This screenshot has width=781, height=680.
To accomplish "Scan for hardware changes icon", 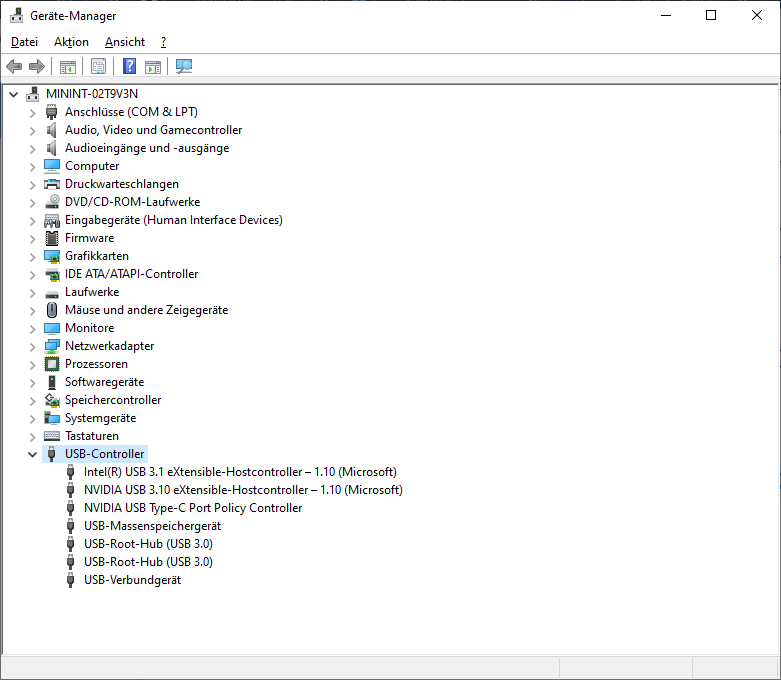I will pos(184,66).
